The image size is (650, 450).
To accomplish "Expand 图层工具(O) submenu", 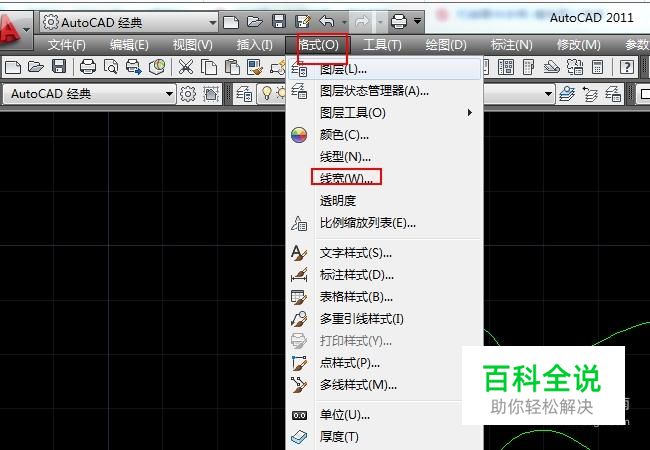I will (x=385, y=113).
